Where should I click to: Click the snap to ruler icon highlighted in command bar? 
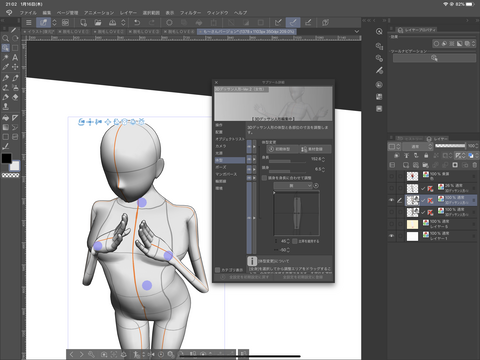coord(293,22)
